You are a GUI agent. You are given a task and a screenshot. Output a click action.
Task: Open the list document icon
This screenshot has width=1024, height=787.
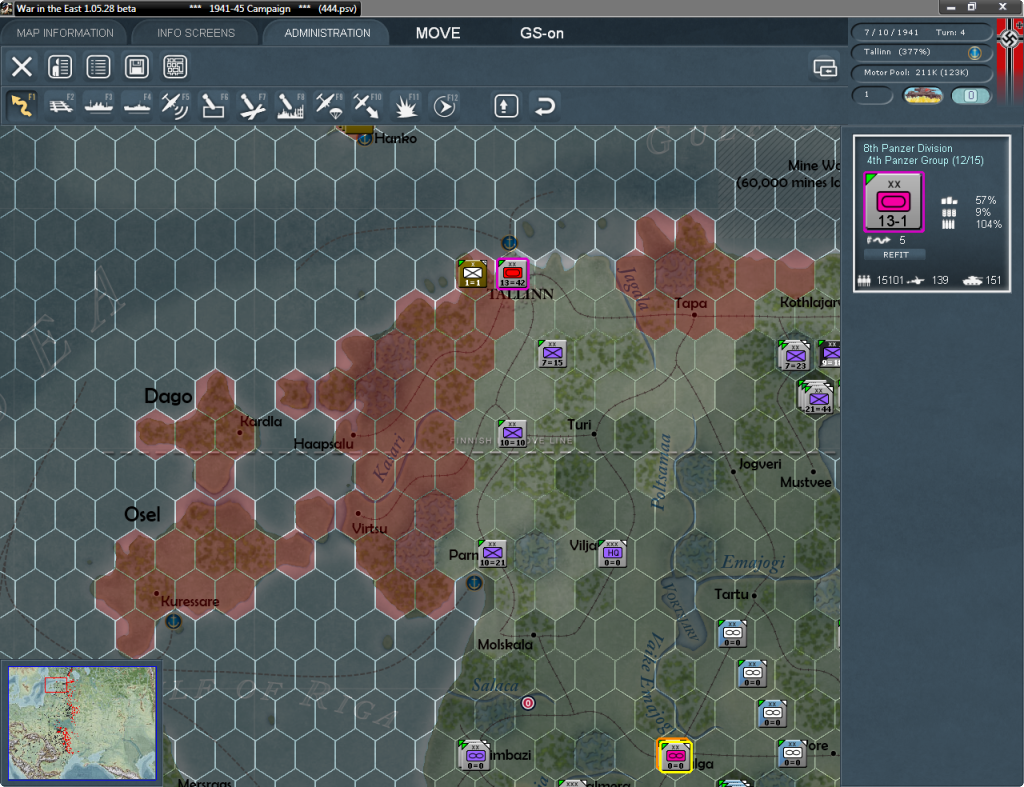pyautogui.click(x=98, y=67)
